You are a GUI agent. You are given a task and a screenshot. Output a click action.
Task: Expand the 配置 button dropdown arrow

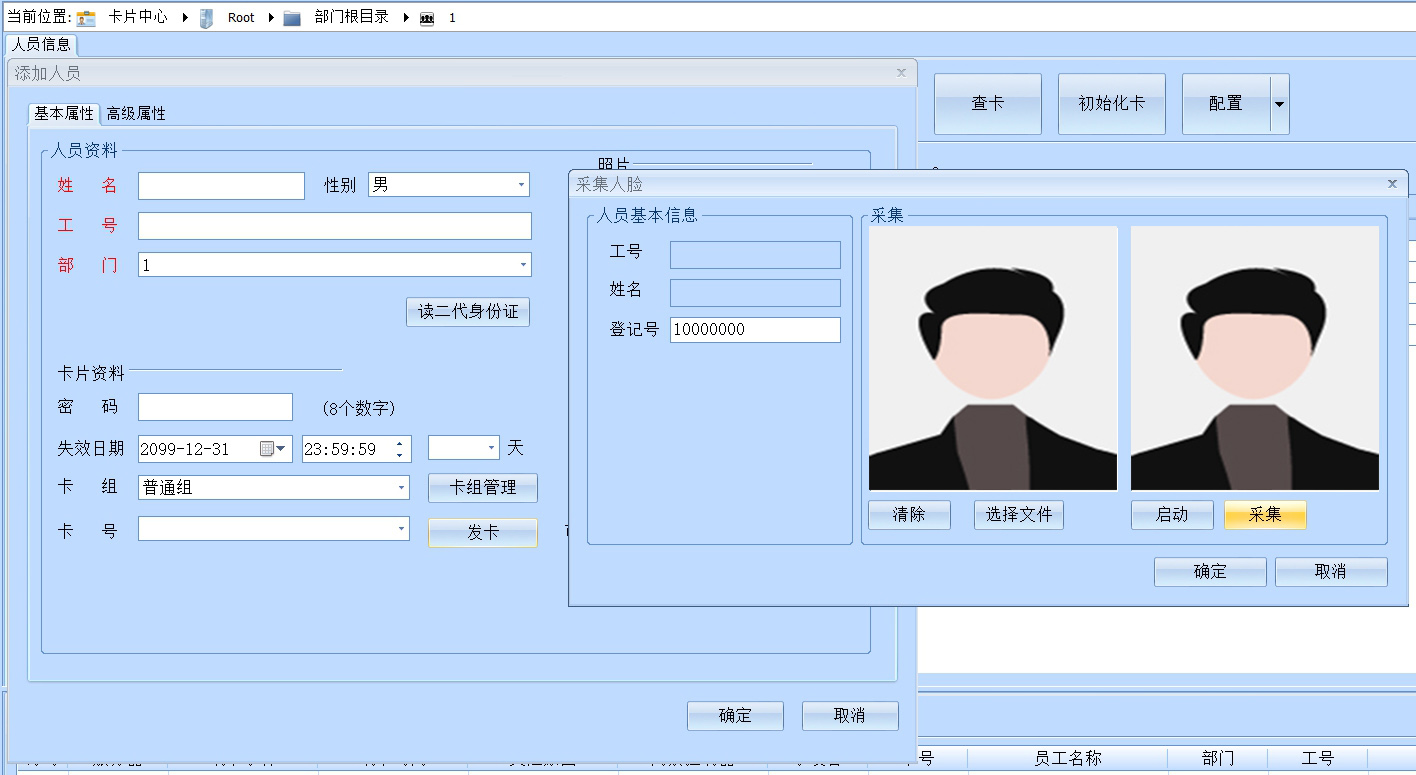[1279, 104]
